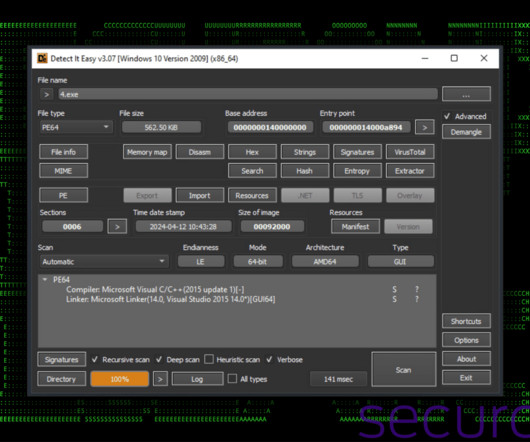Click the Endianness value LE

pyautogui.click(x=201, y=262)
